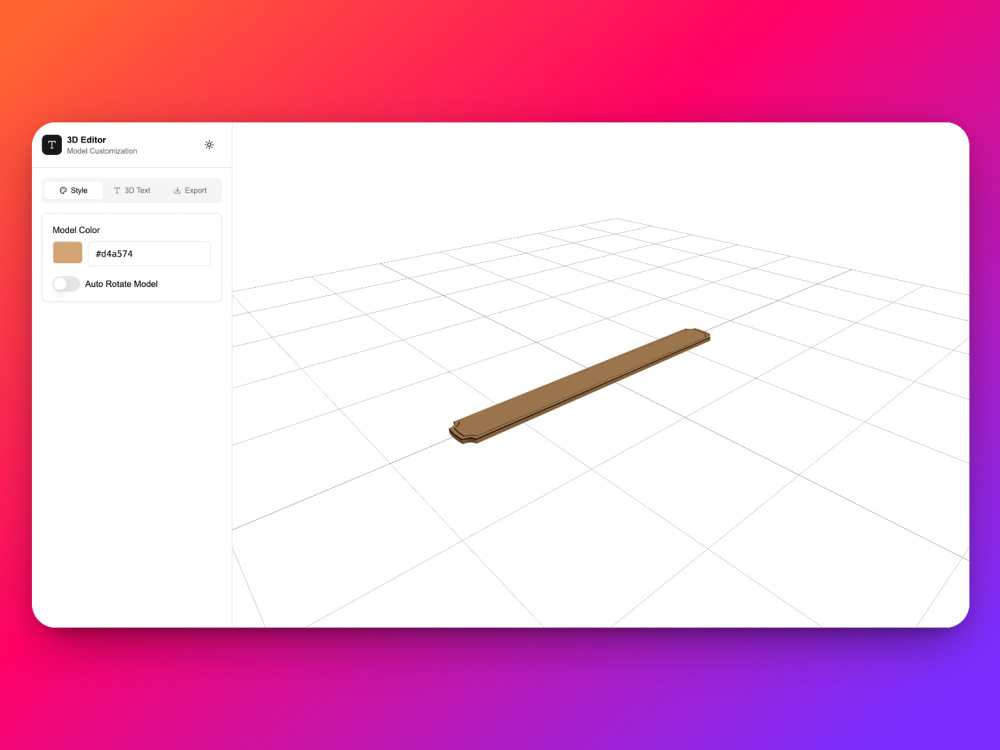The height and width of the screenshot is (750, 1000).
Task: Open the Export tab
Action: point(190,190)
